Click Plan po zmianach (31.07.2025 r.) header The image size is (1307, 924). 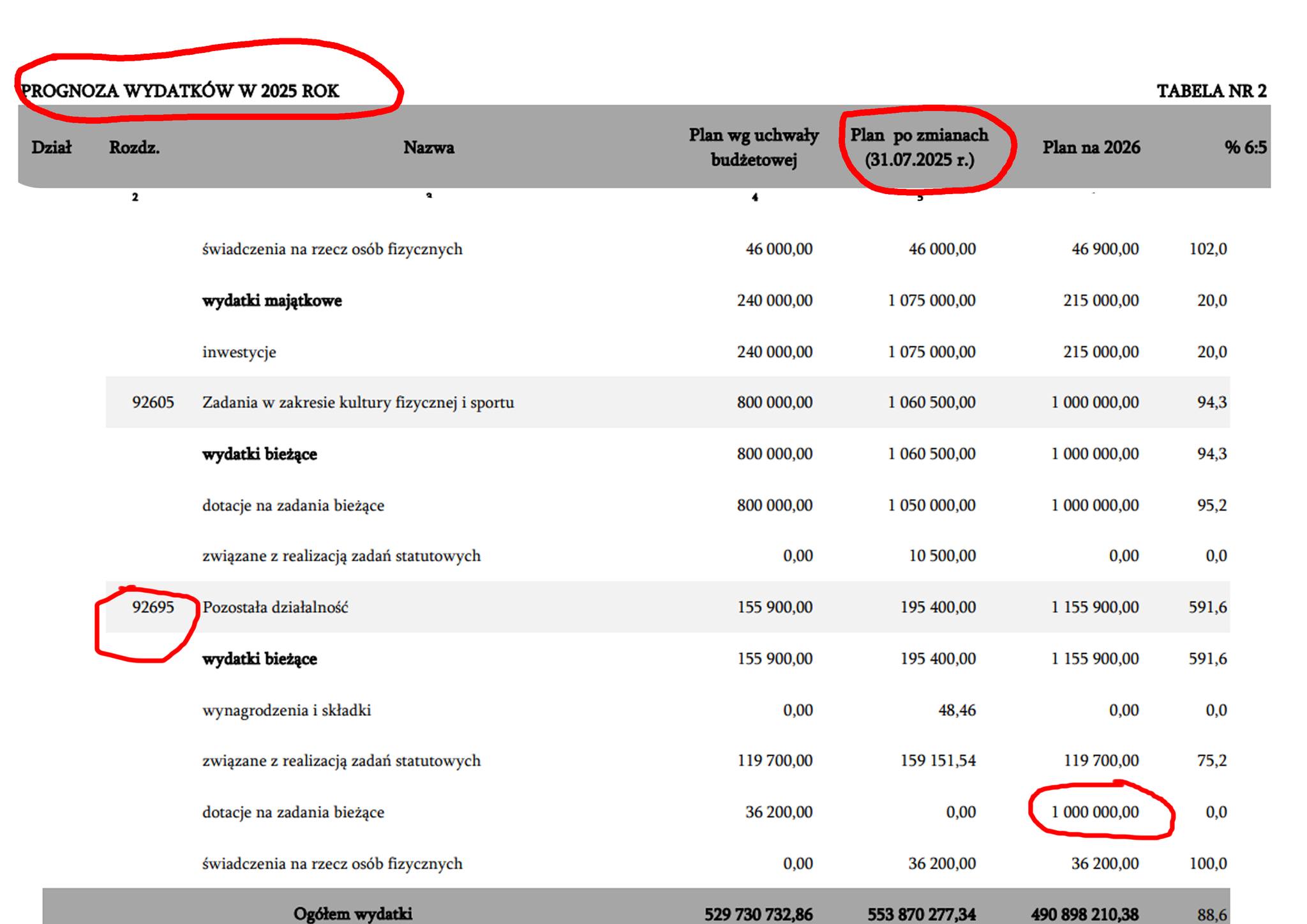tap(919, 147)
